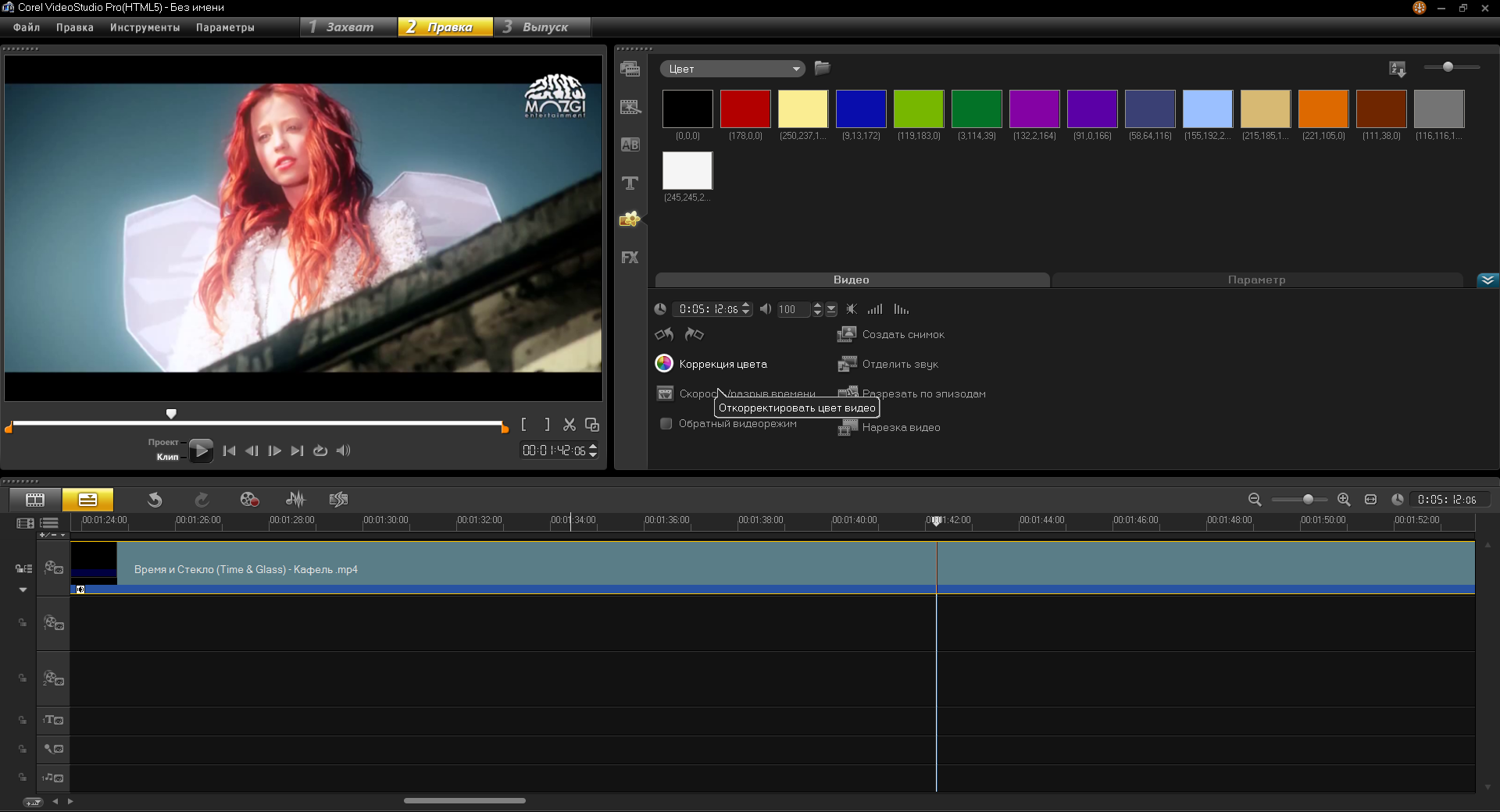This screenshot has width=1500, height=812.
Task: Open the sound mixer
Action: pyautogui.click(x=295, y=500)
